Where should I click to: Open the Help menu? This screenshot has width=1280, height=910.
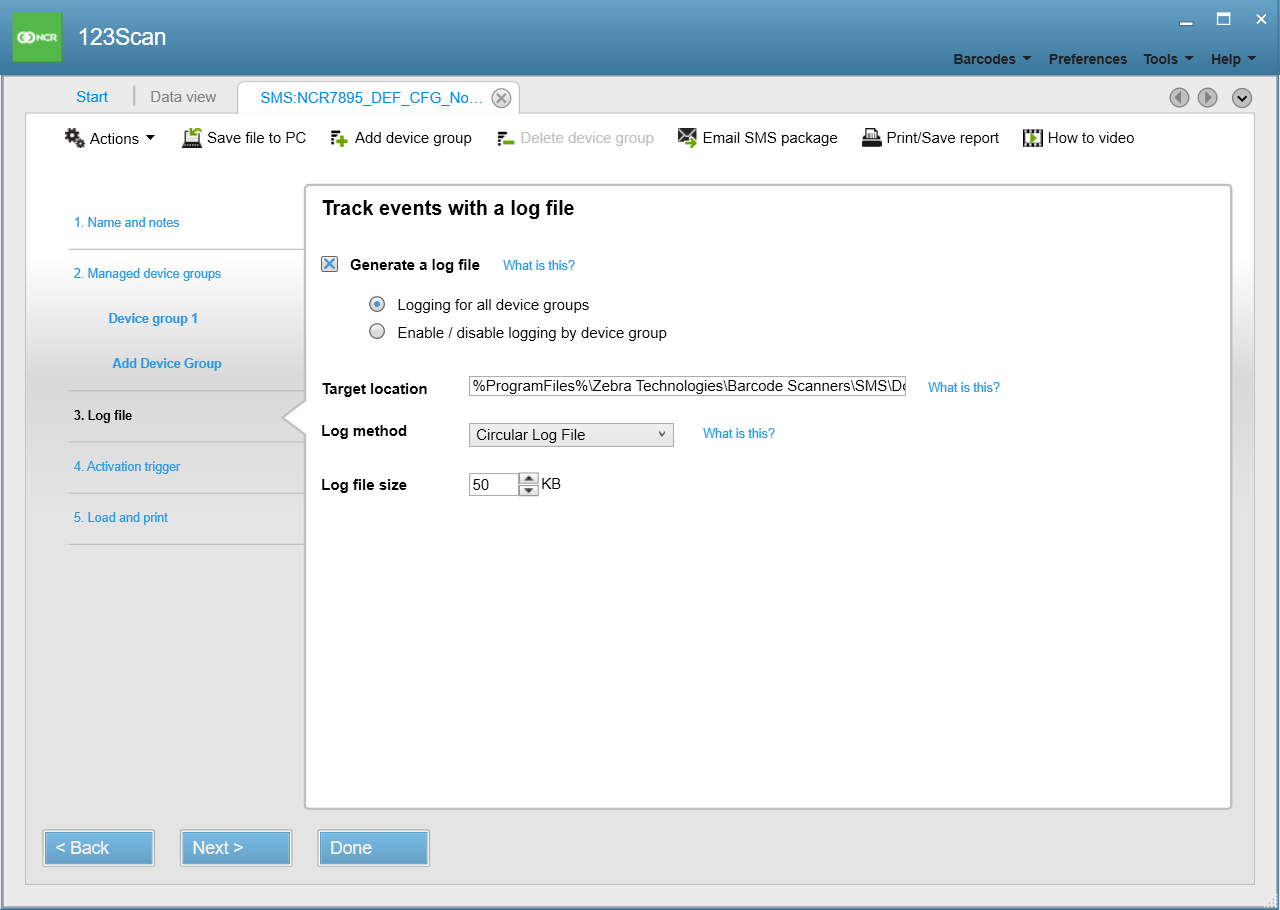coord(1233,59)
